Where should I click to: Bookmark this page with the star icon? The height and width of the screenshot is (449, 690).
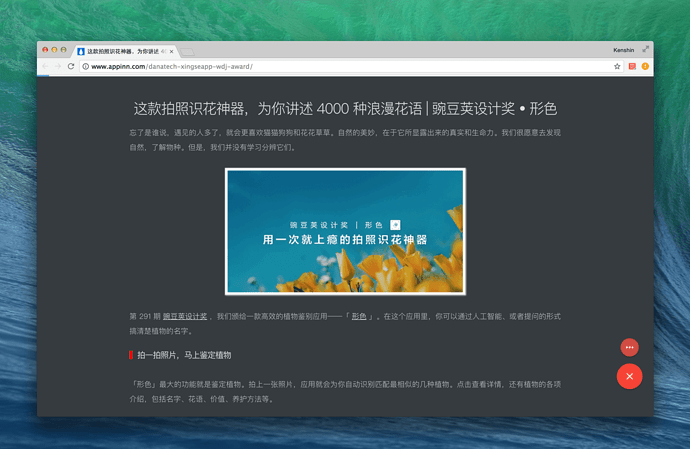click(617, 66)
